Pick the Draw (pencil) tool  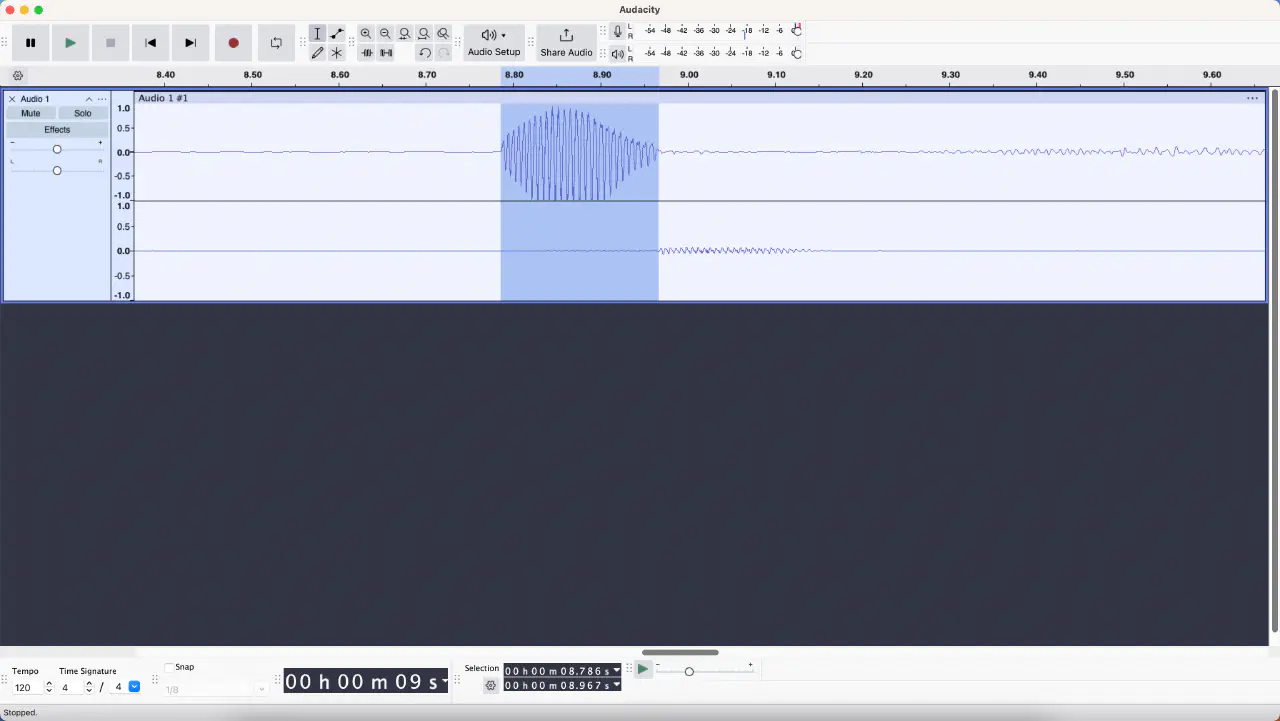(x=317, y=53)
